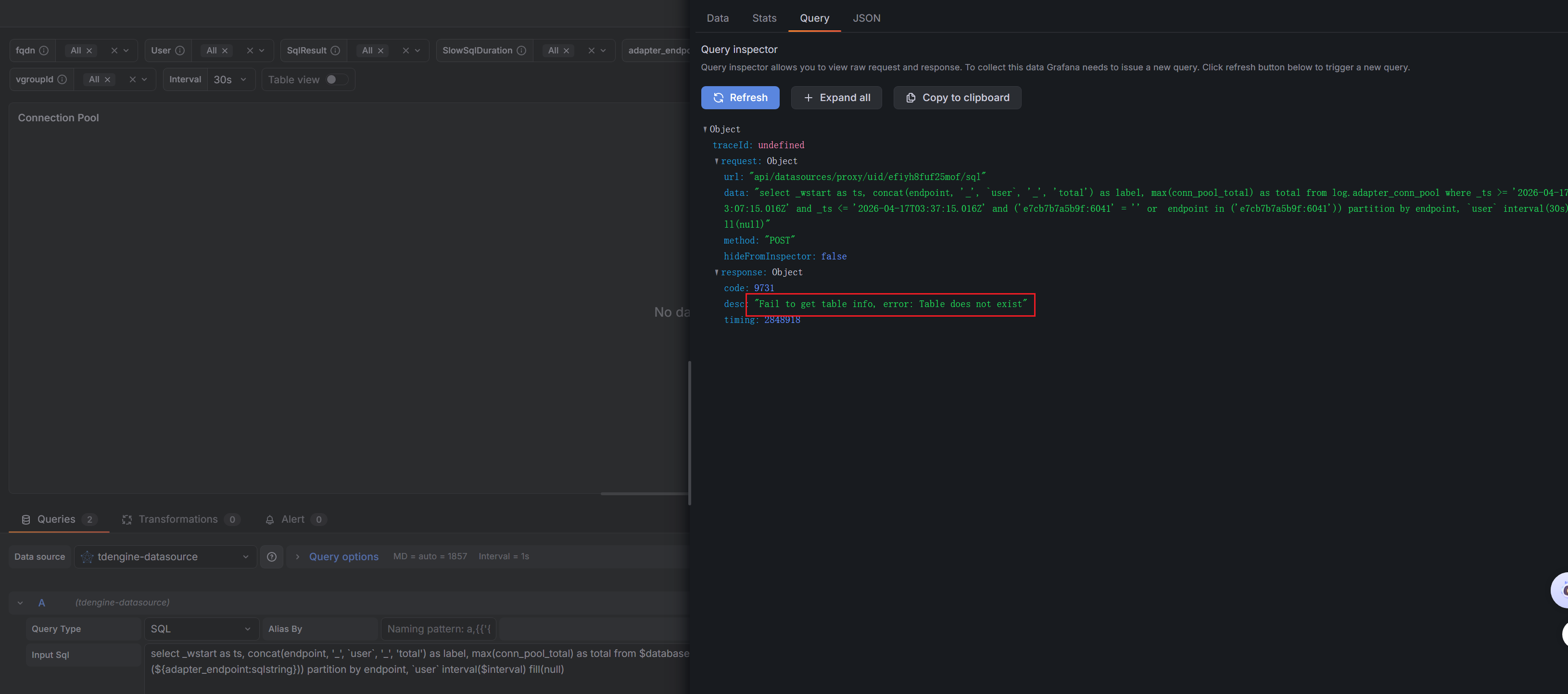This screenshot has height=694, width=1568.
Task: Open data source help icon
Action: pos(271,557)
